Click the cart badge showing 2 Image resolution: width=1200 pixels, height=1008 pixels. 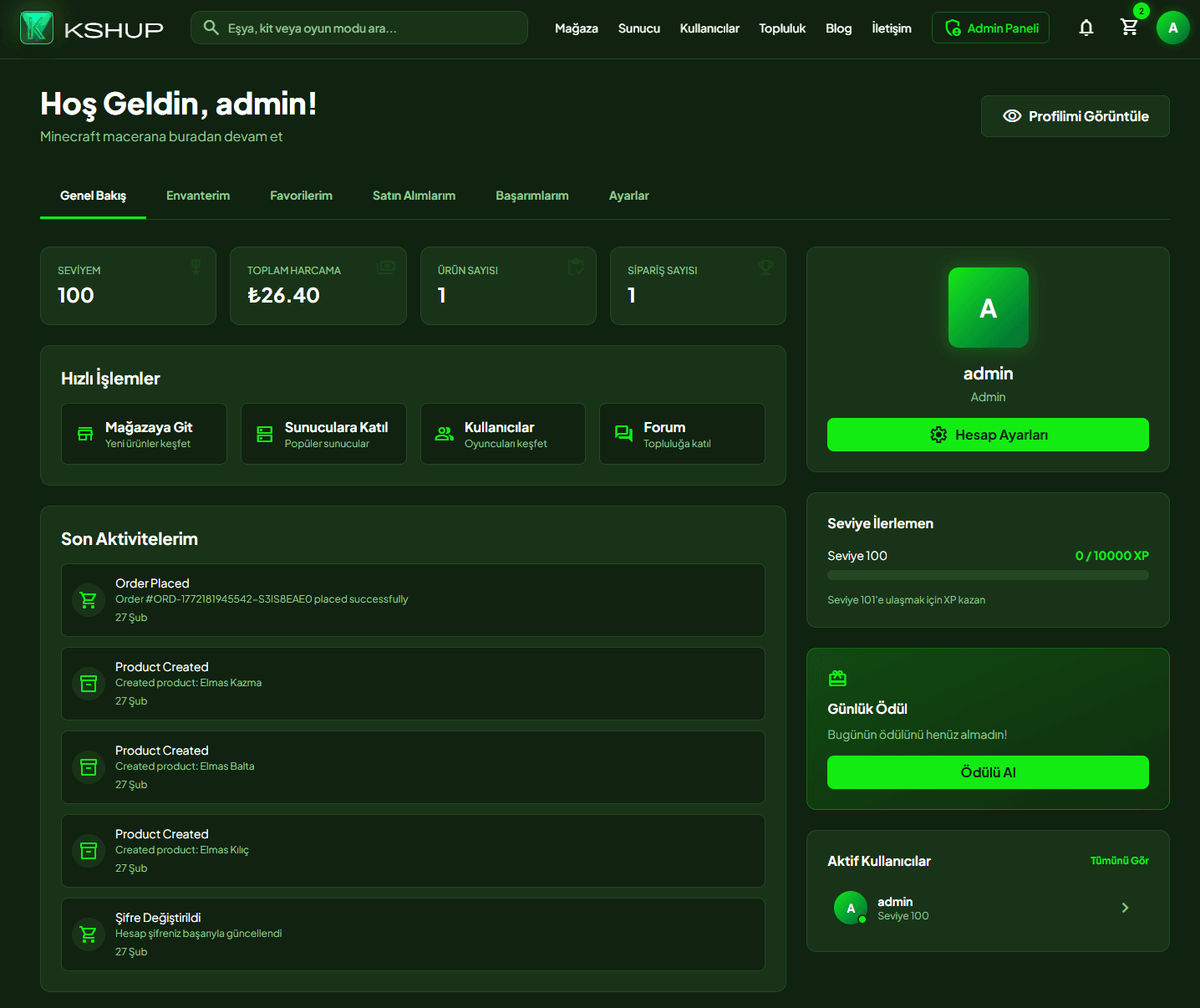1141,11
